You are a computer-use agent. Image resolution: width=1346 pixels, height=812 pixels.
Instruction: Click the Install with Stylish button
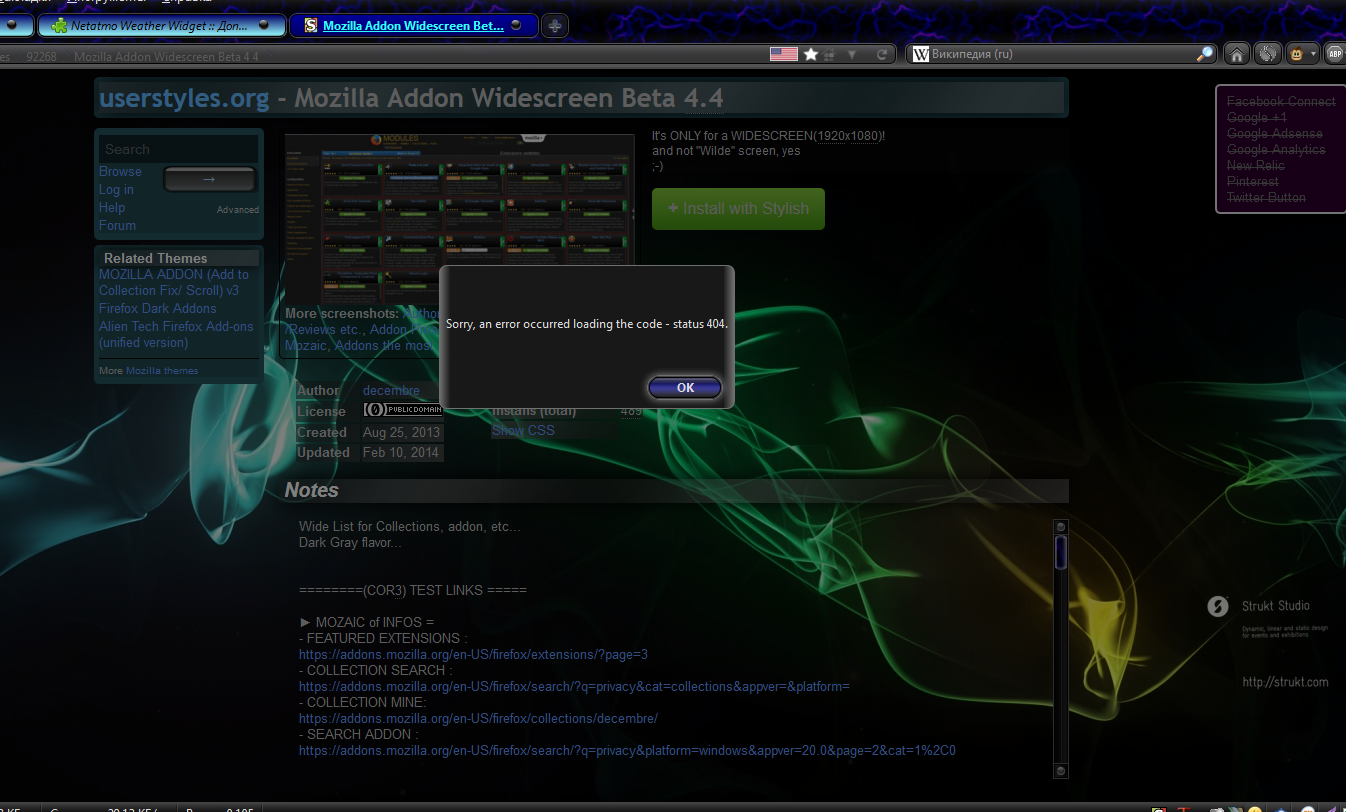[738, 209]
